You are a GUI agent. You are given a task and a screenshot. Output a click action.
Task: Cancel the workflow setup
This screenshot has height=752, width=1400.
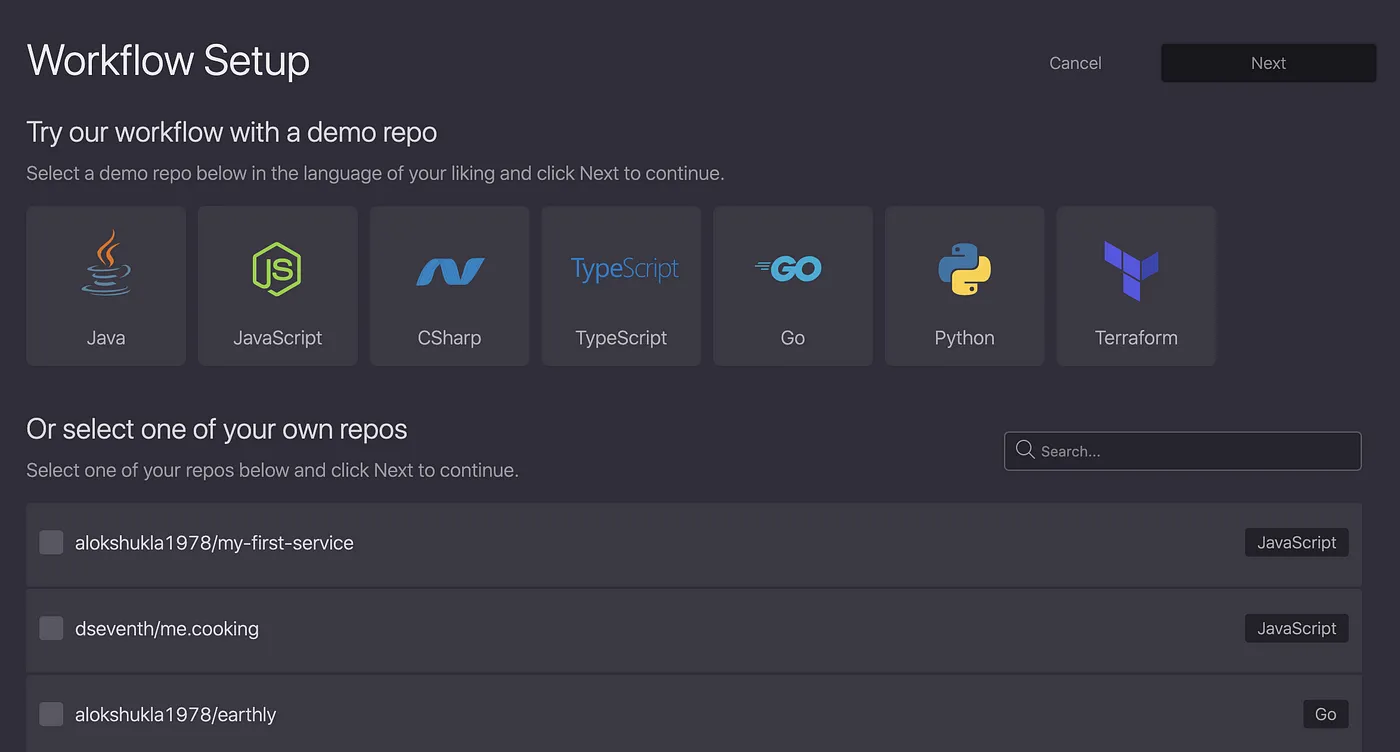tap(1075, 63)
